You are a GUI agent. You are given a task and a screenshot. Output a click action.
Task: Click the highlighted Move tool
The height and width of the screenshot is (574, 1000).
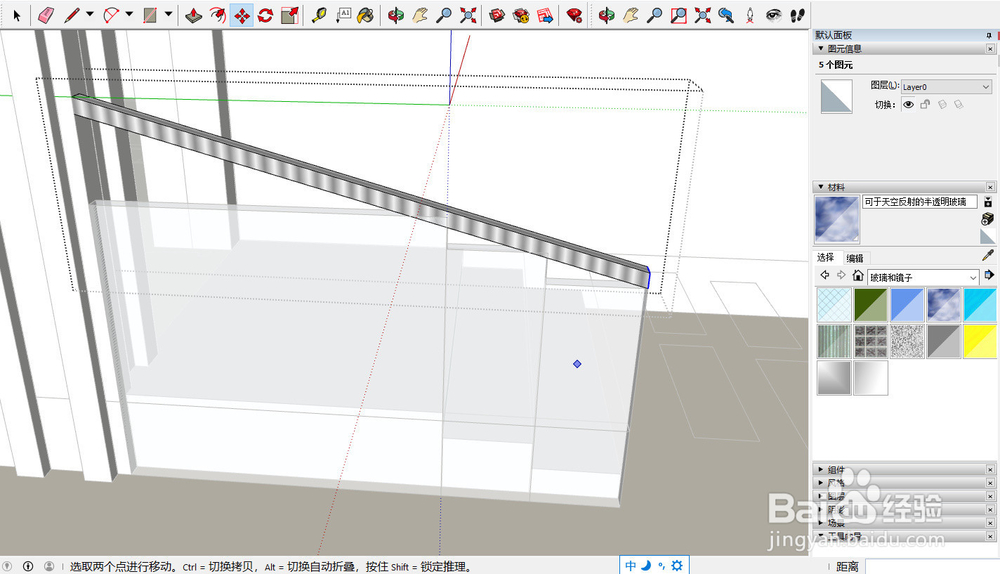point(242,15)
